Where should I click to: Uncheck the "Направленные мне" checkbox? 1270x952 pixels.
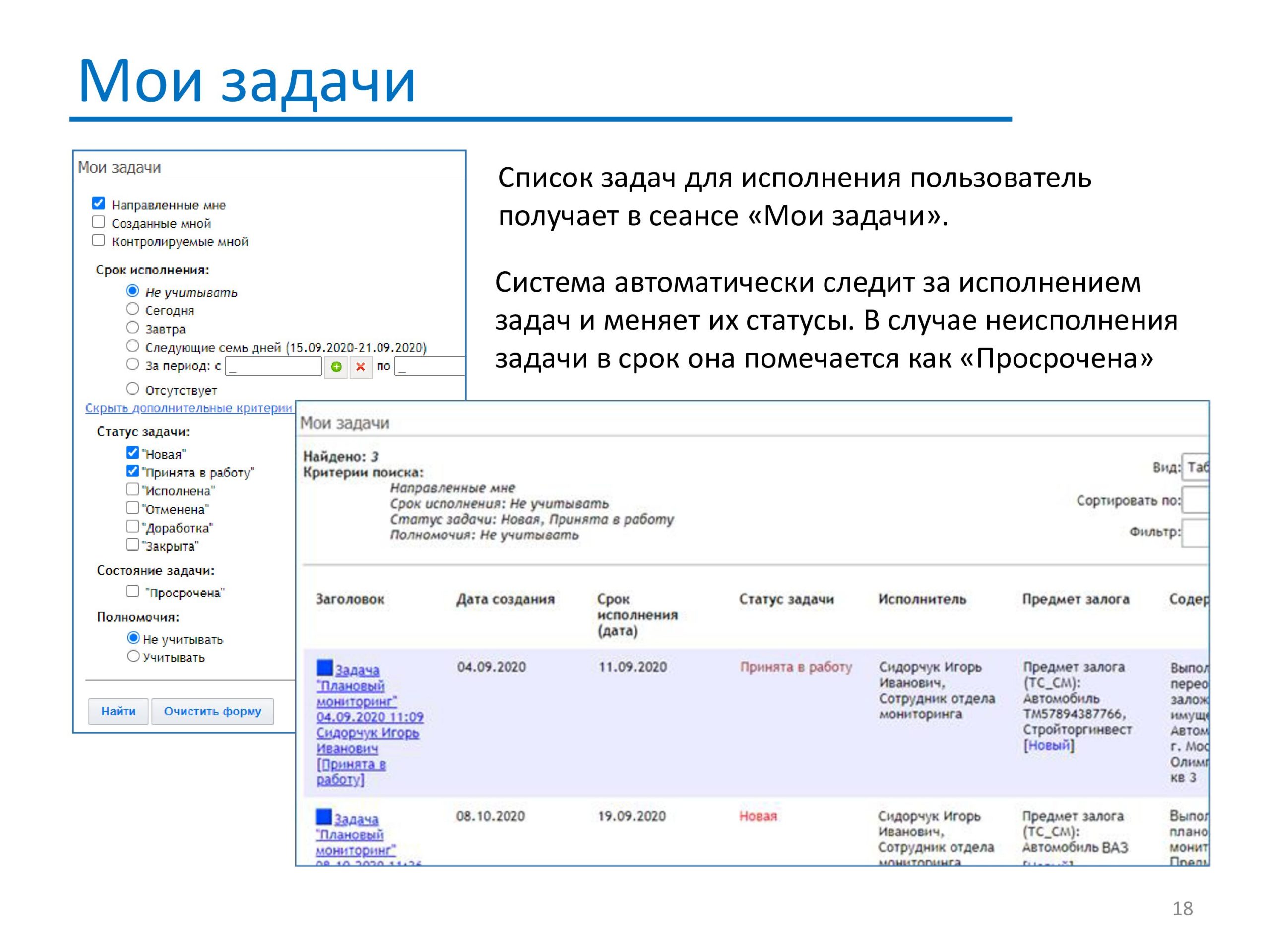click(99, 203)
